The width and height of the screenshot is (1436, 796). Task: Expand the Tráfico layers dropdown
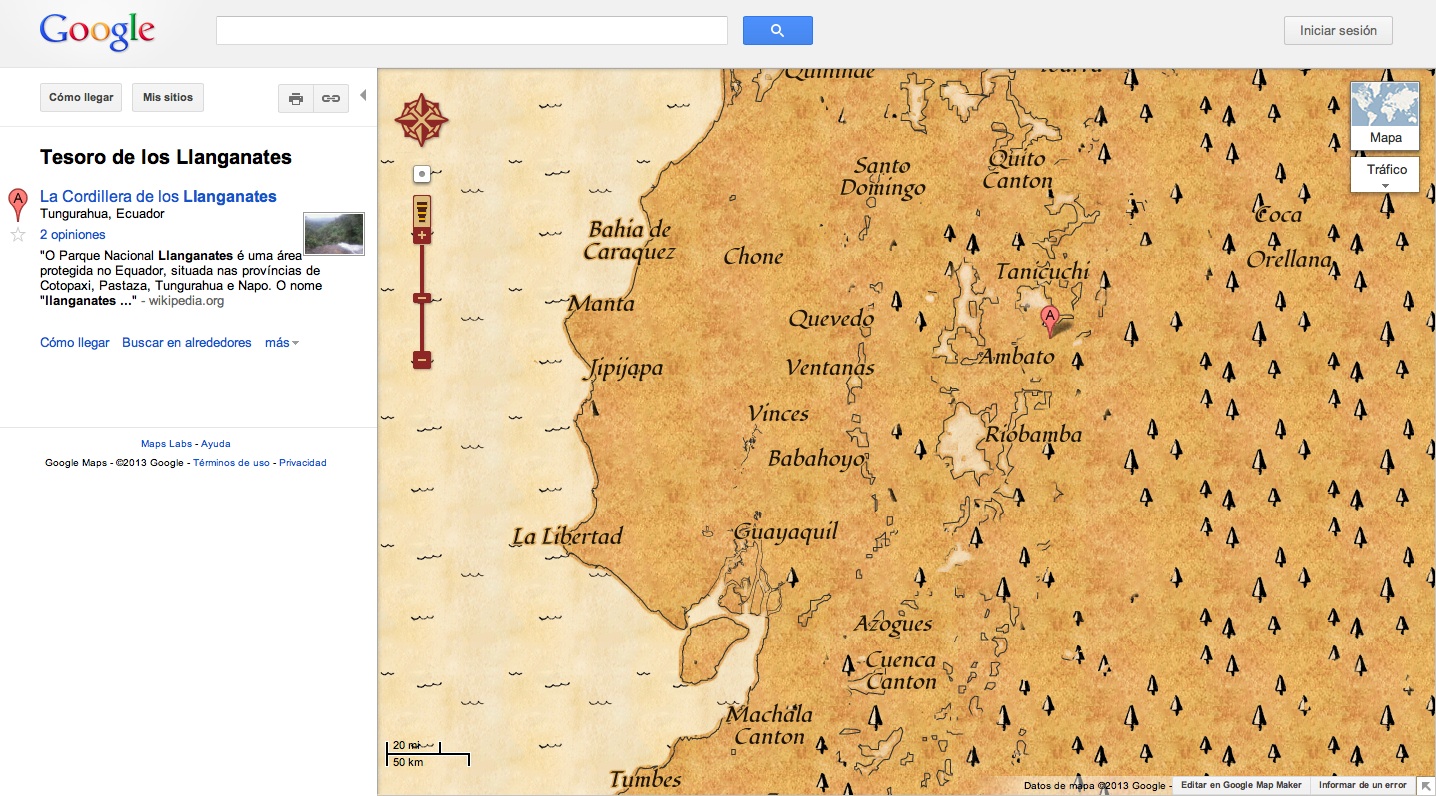pos(1385,175)
